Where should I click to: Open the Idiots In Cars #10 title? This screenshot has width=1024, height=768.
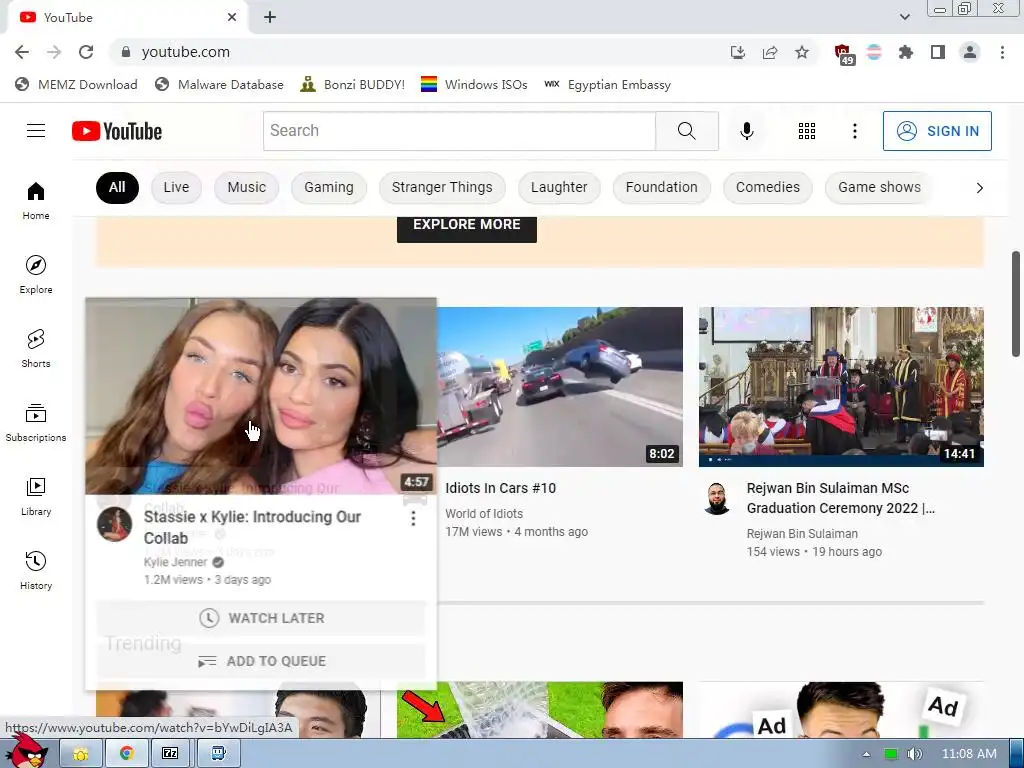coord(500,488)
